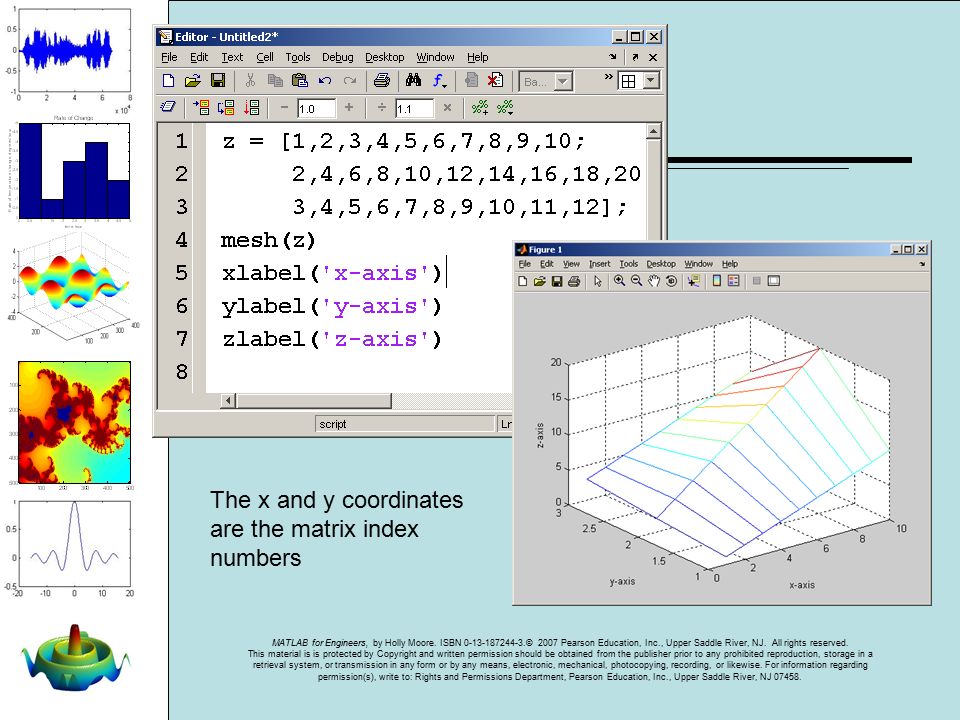This screenshot has height=720, width=960.
Task: Undo last edit in the Editor toolbar
Action: 324,81
